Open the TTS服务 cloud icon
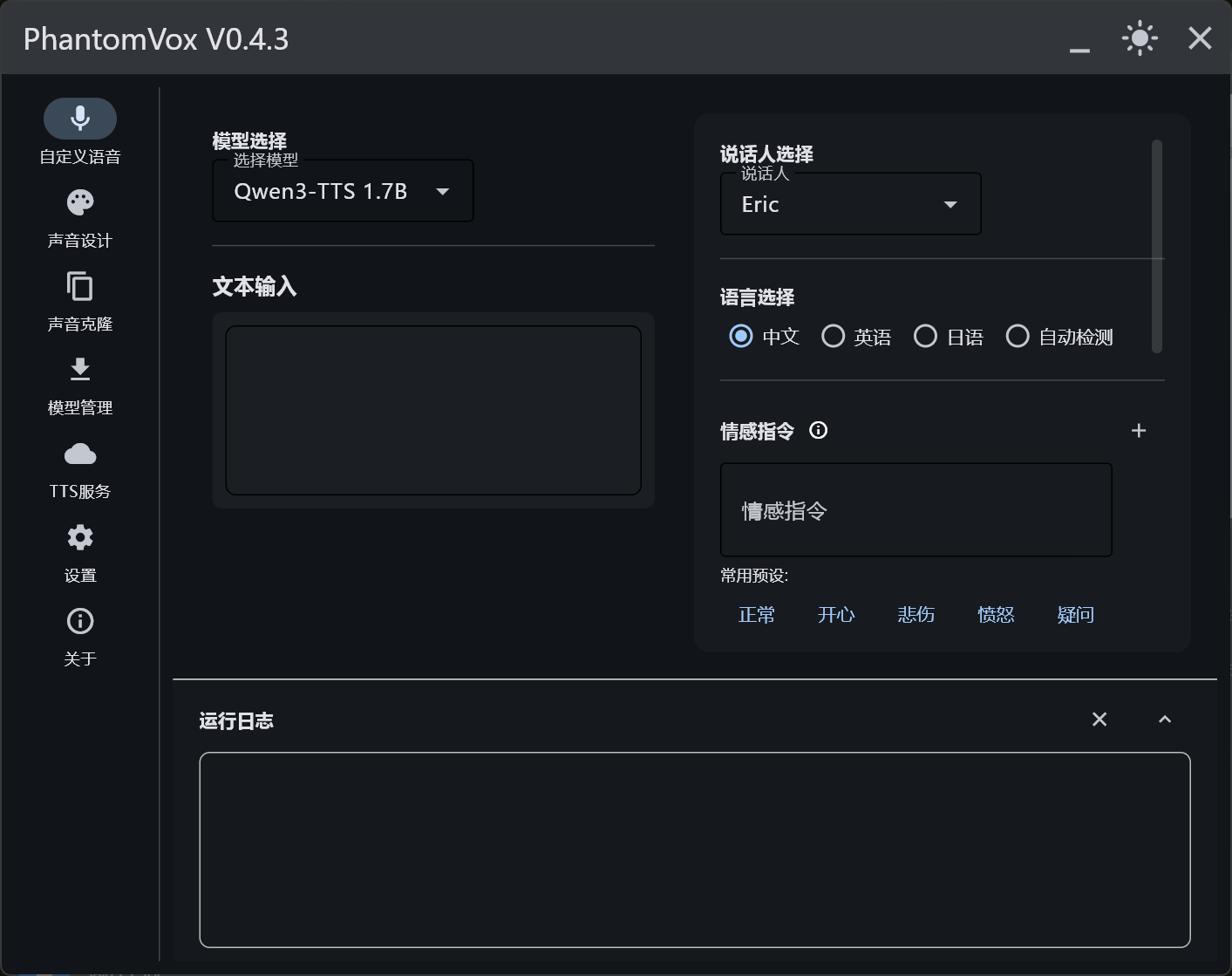 pyautogui.click(x=80, y=454)
